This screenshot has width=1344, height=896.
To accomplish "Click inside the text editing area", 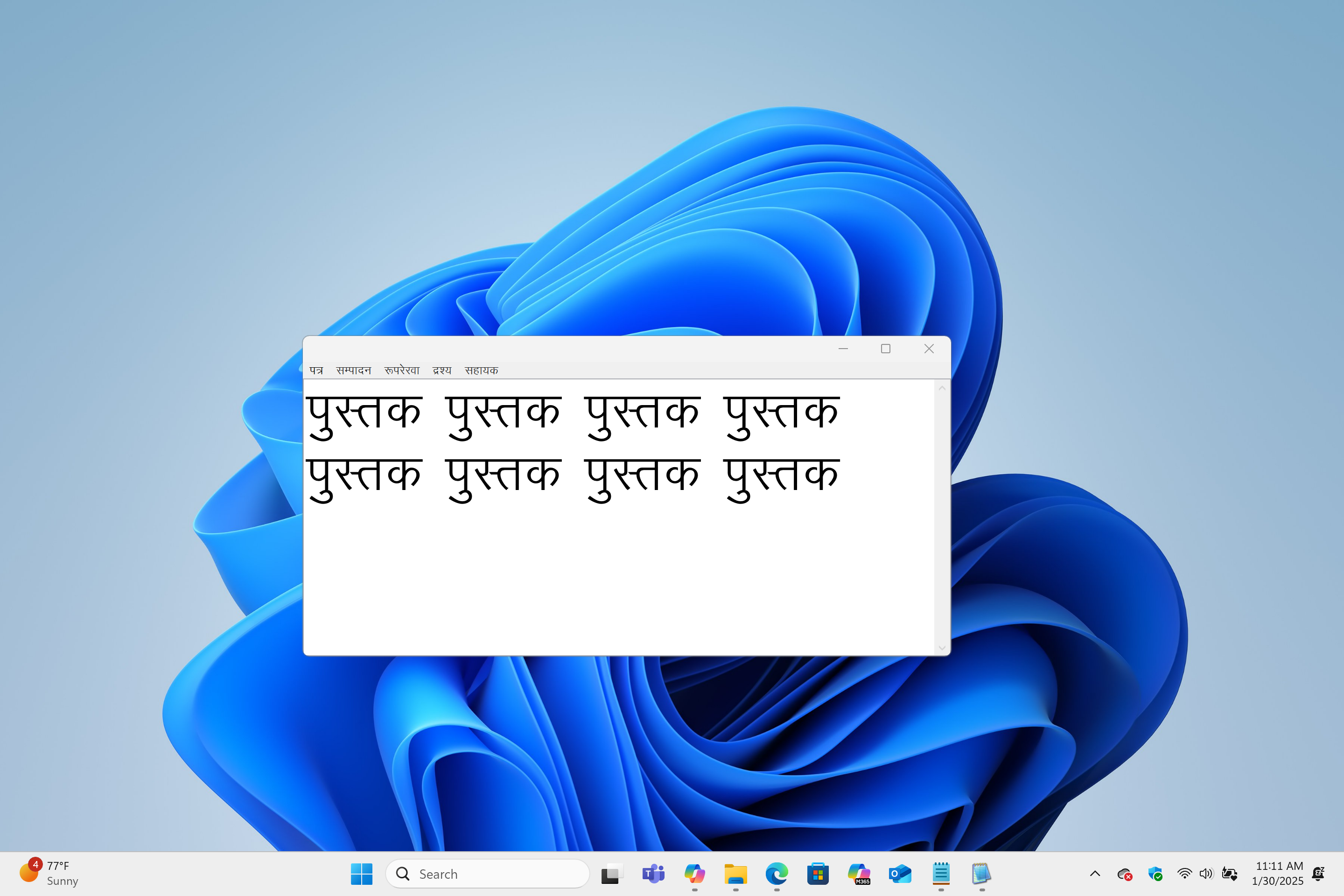I will [x=617, y=571].
